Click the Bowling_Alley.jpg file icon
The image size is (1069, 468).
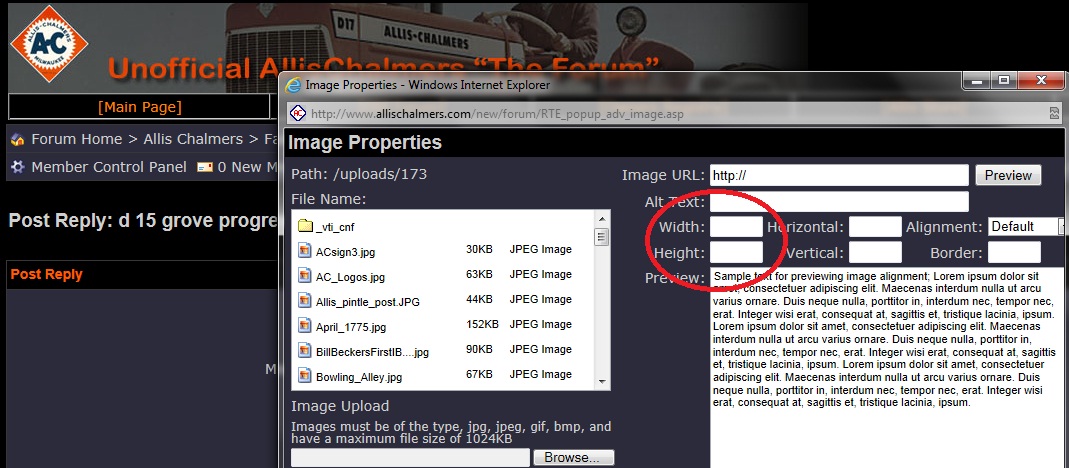305,376
